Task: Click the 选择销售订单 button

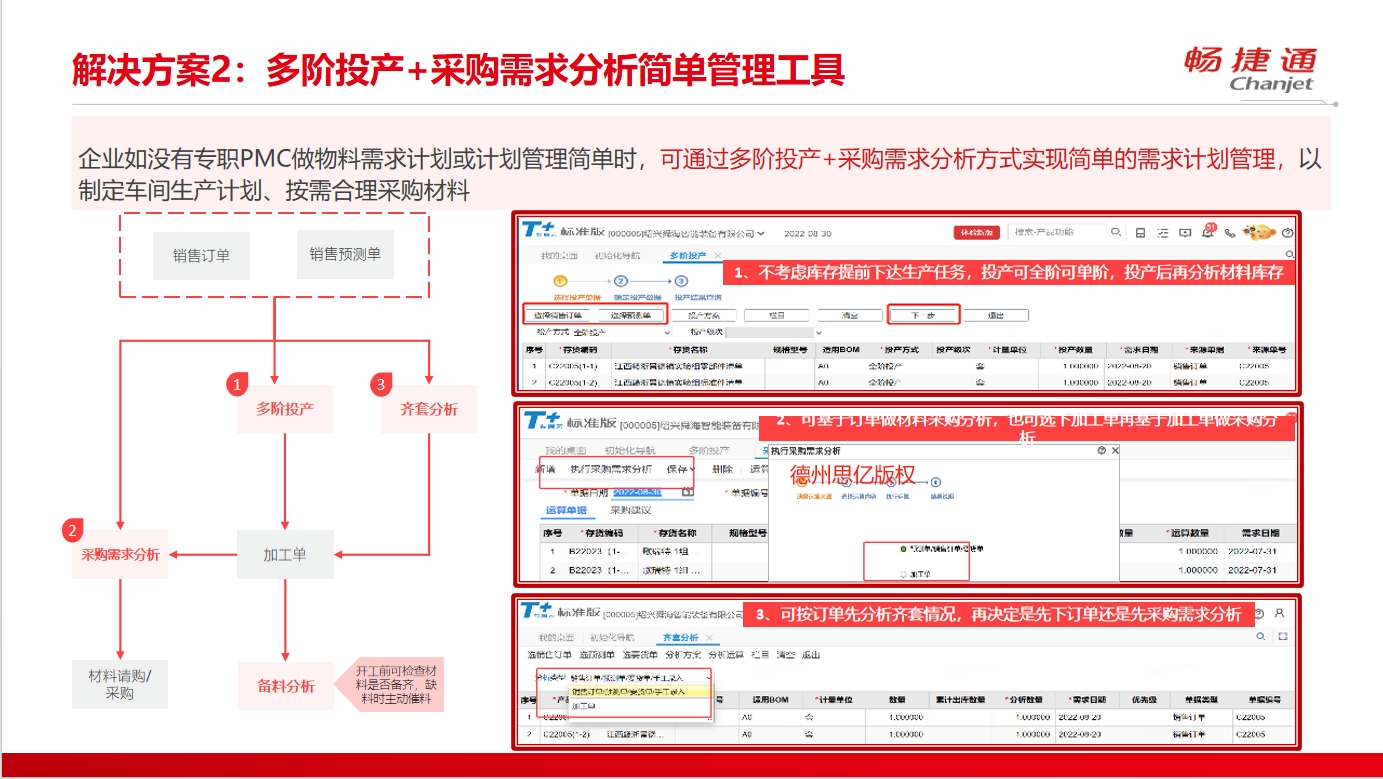Action: click(x=559, y=315)
